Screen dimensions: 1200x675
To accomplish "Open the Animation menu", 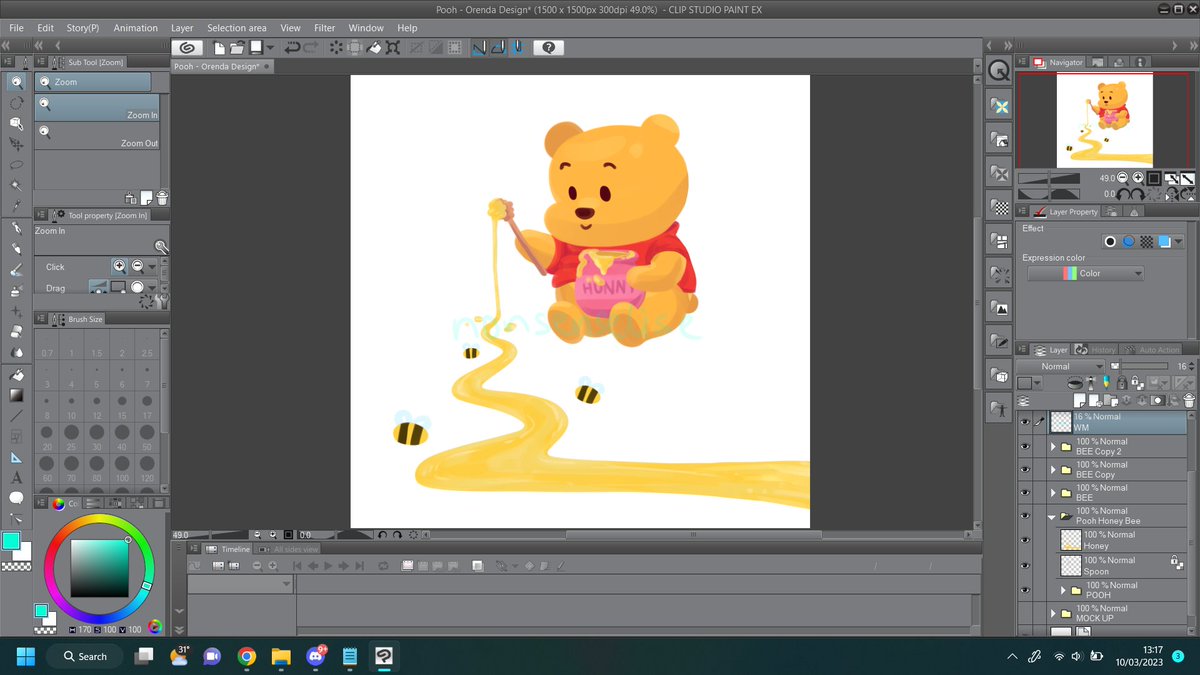I will point(135,28).
